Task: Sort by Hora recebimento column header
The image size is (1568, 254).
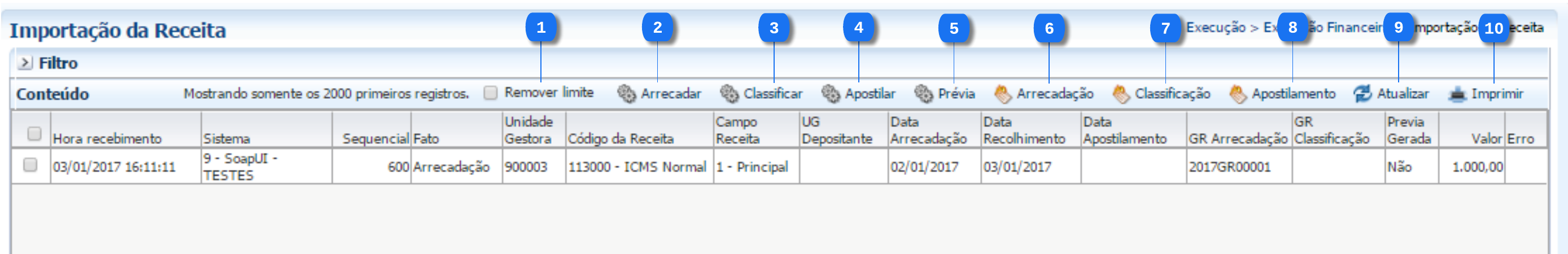Action: (x=107, y=139)
